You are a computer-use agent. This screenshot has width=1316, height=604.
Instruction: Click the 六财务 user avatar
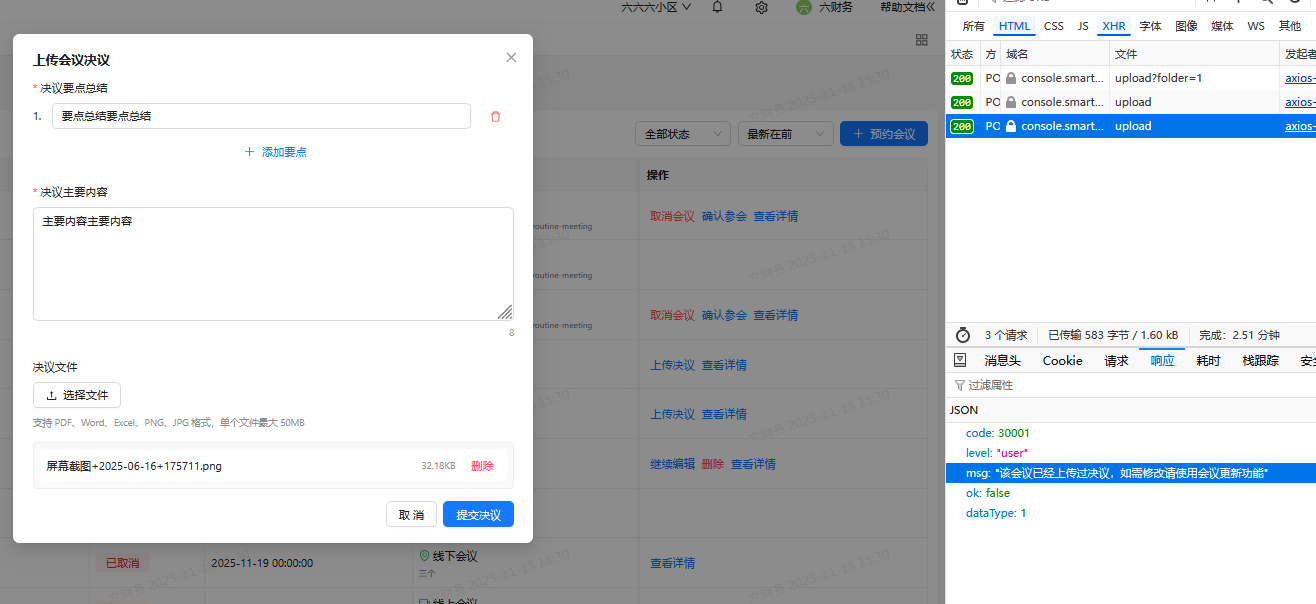(804, 7)
